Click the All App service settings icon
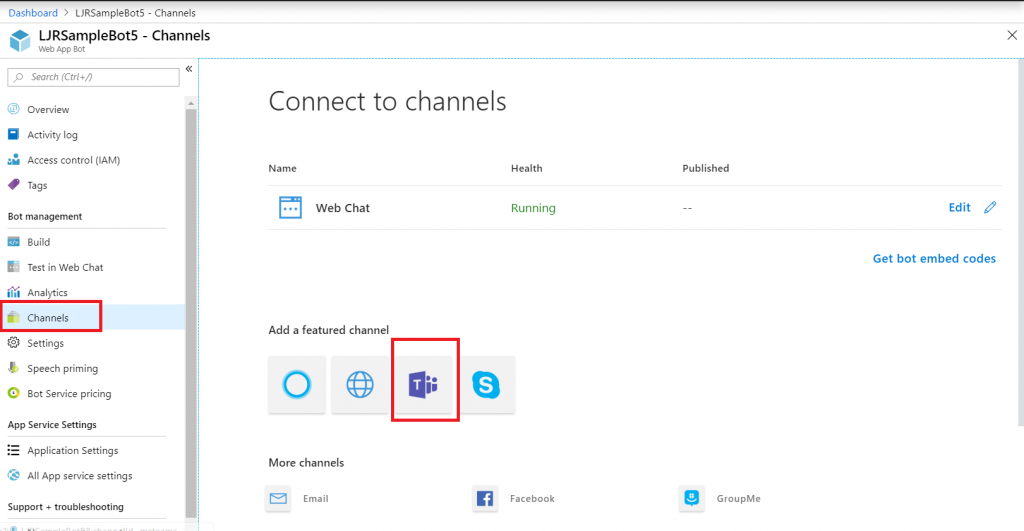 [14, 475]
